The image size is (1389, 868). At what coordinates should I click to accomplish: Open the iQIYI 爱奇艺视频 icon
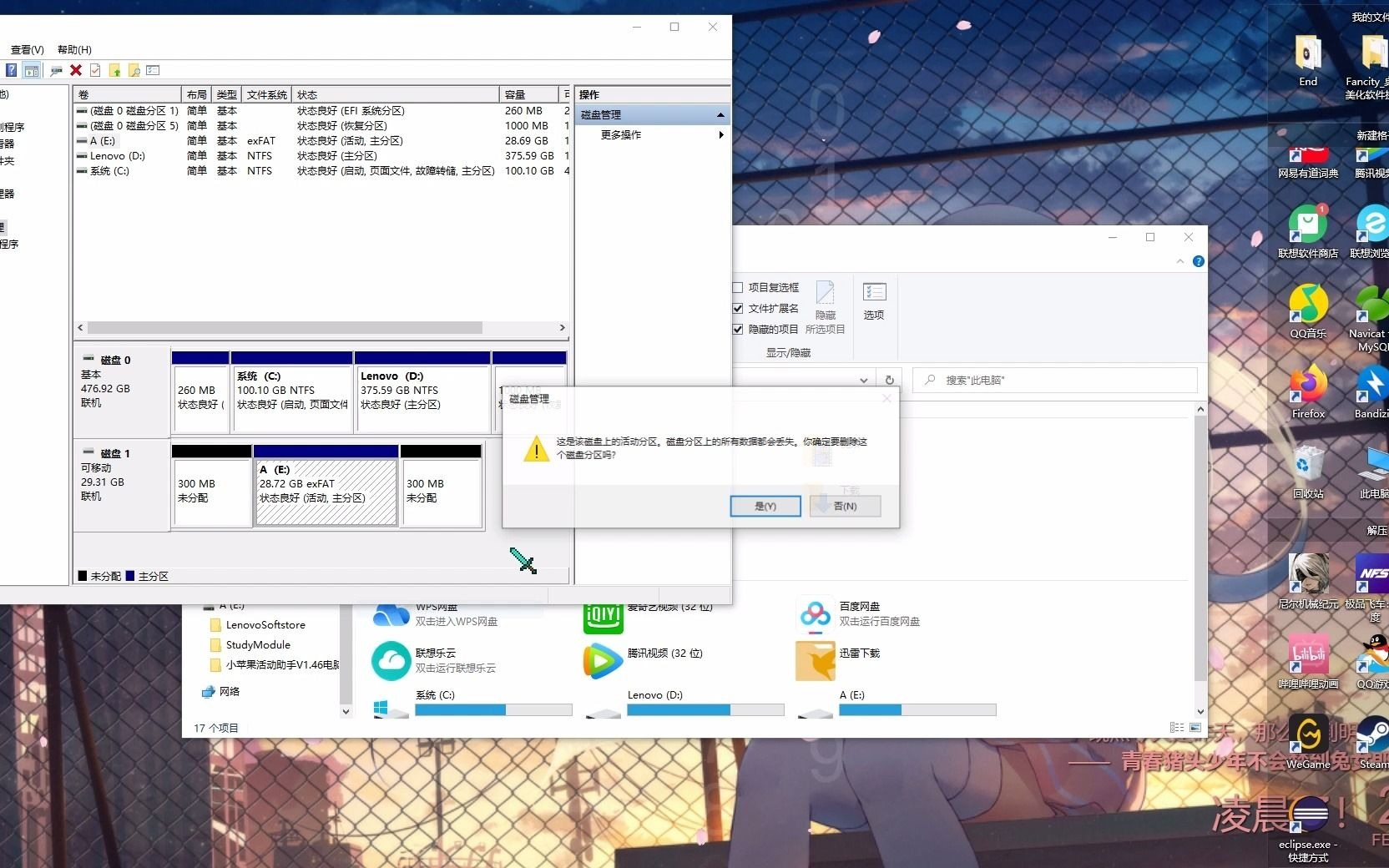[603, 617]
